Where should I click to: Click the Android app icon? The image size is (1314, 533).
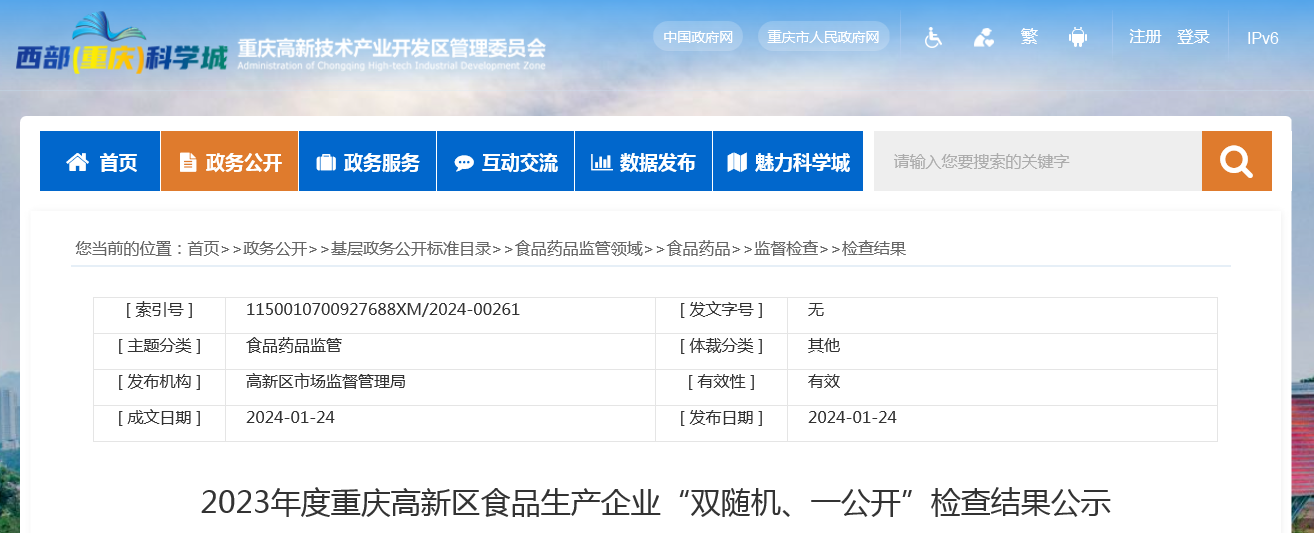pos(1077,37)
